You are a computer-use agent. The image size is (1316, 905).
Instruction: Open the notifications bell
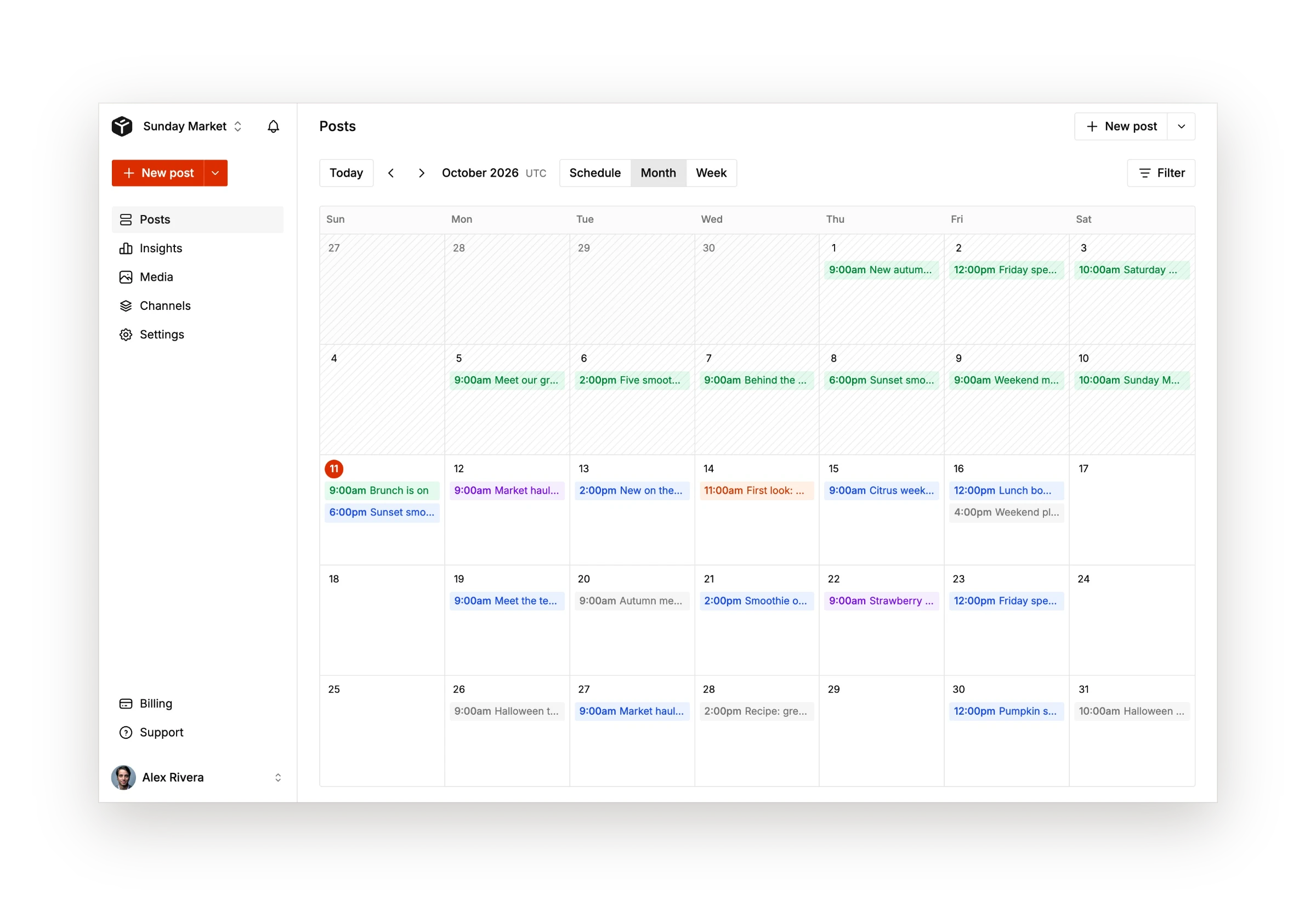[273, 127]
